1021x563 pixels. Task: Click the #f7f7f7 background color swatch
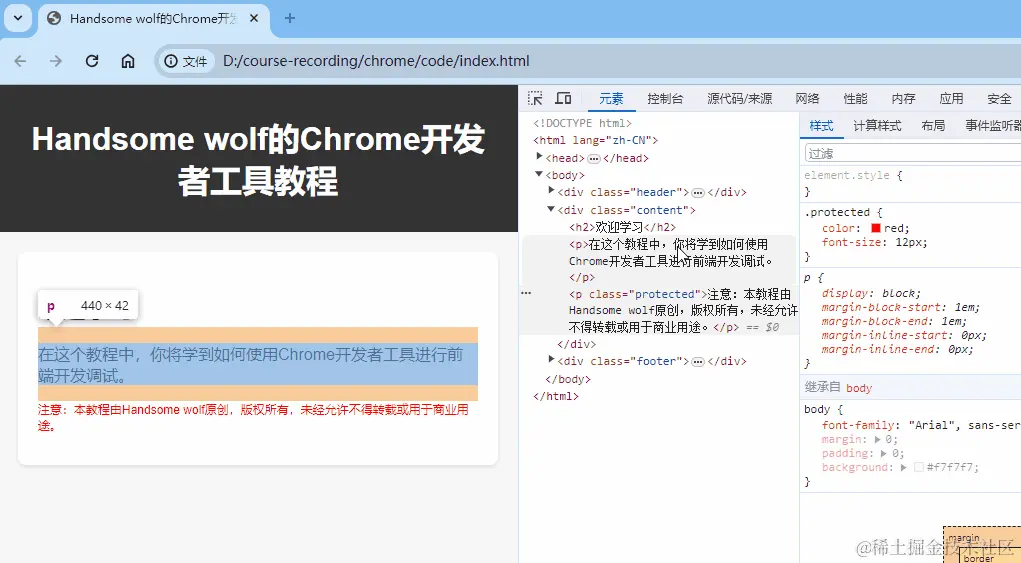(919, 467)
